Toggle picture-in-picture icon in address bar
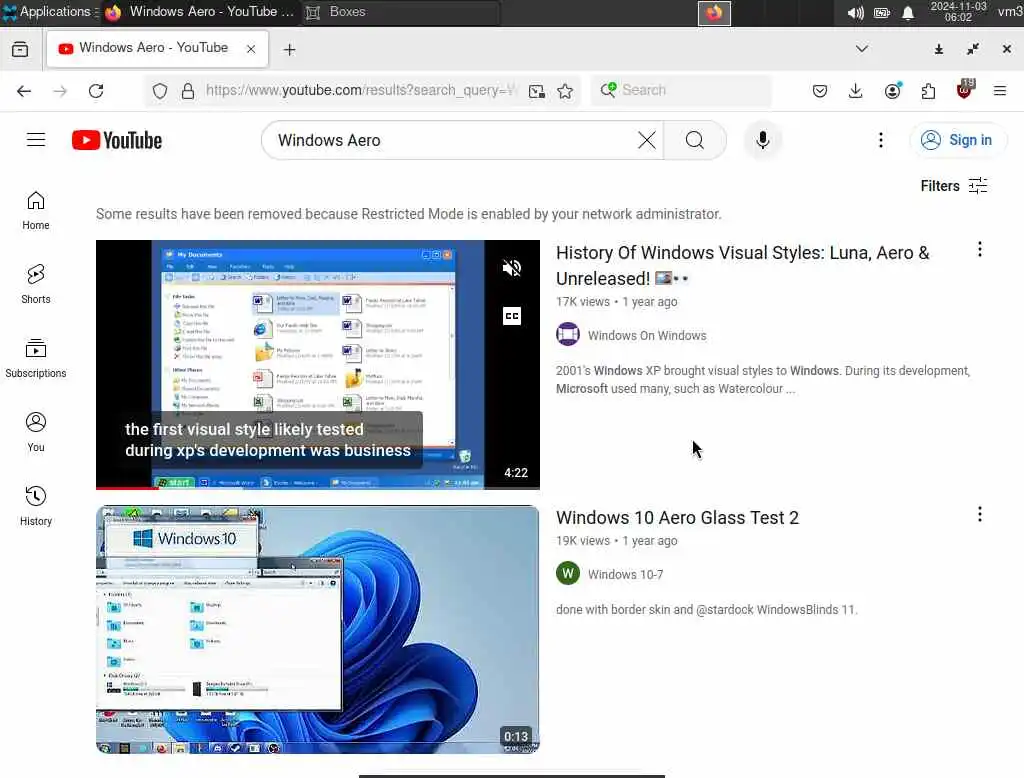The width and height of the screenshot is (1024, 778). tap(537, 91)
